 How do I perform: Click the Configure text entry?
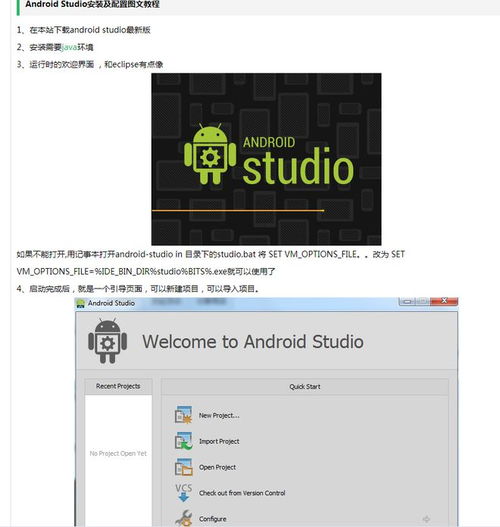pos(213,519)
